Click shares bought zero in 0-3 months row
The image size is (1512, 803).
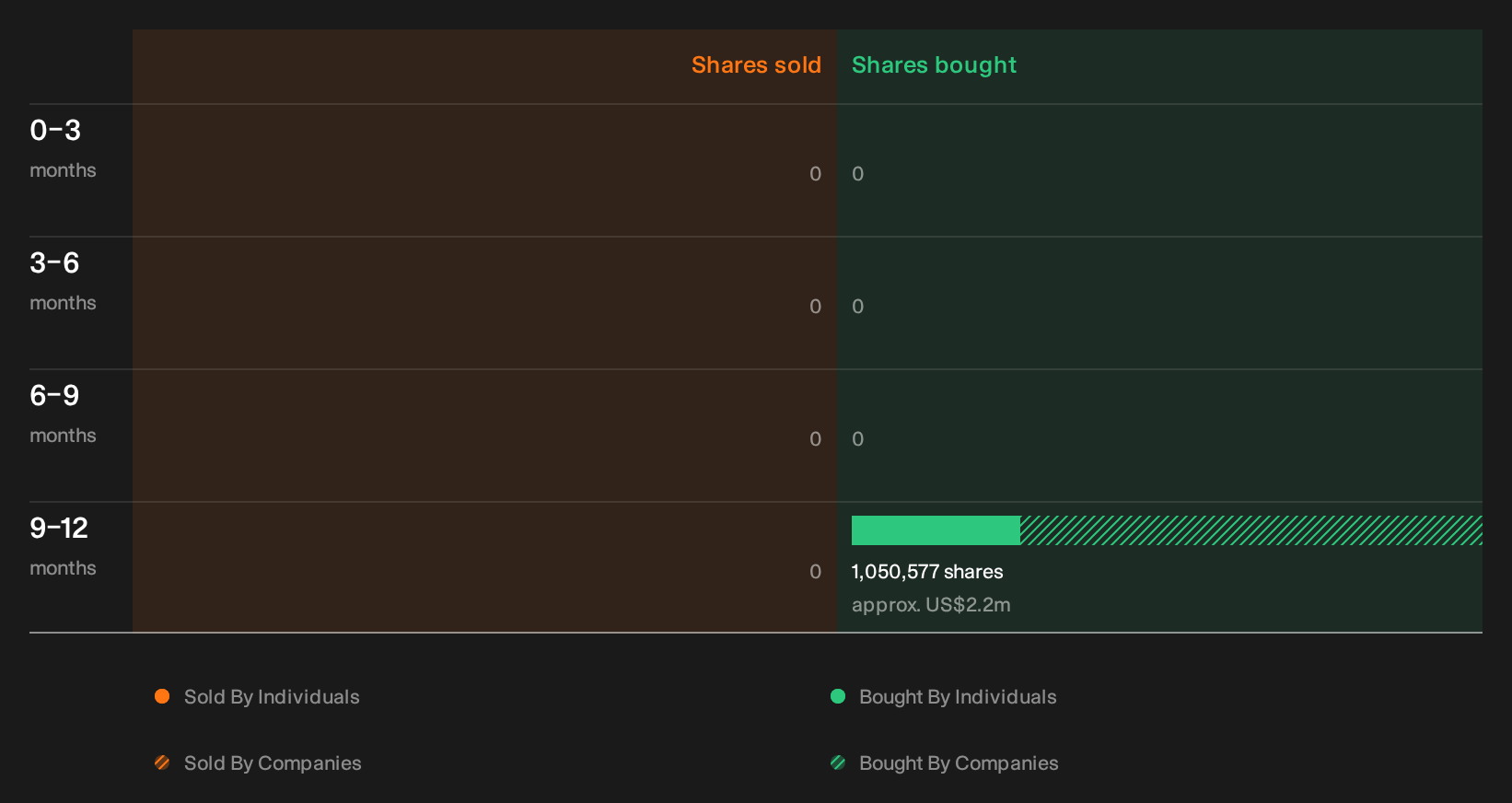pyautogui.click(x=857, y=174)
